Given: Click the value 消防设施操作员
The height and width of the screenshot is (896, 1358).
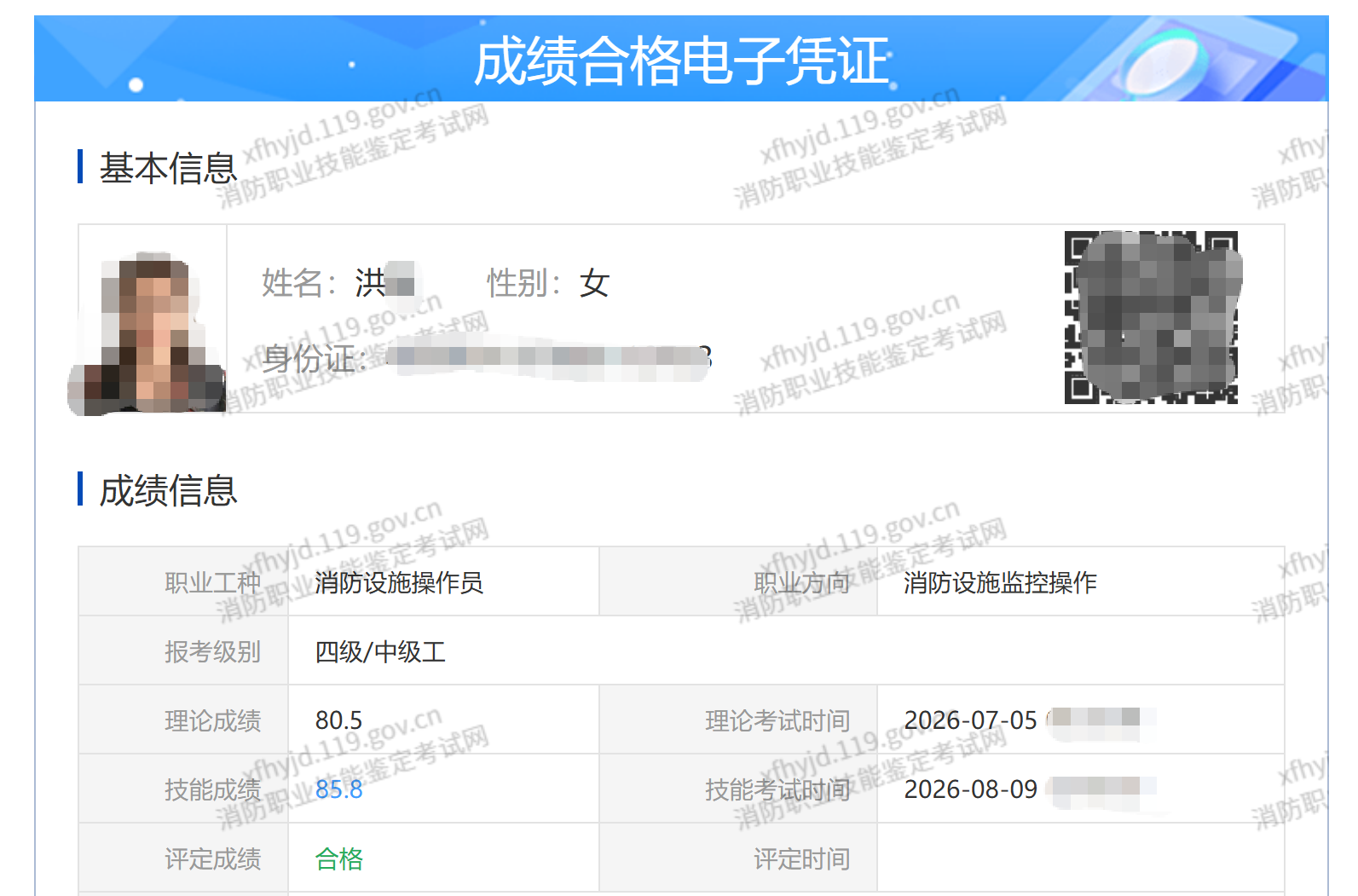Looking at the screenshot, I should pos(398,582).
